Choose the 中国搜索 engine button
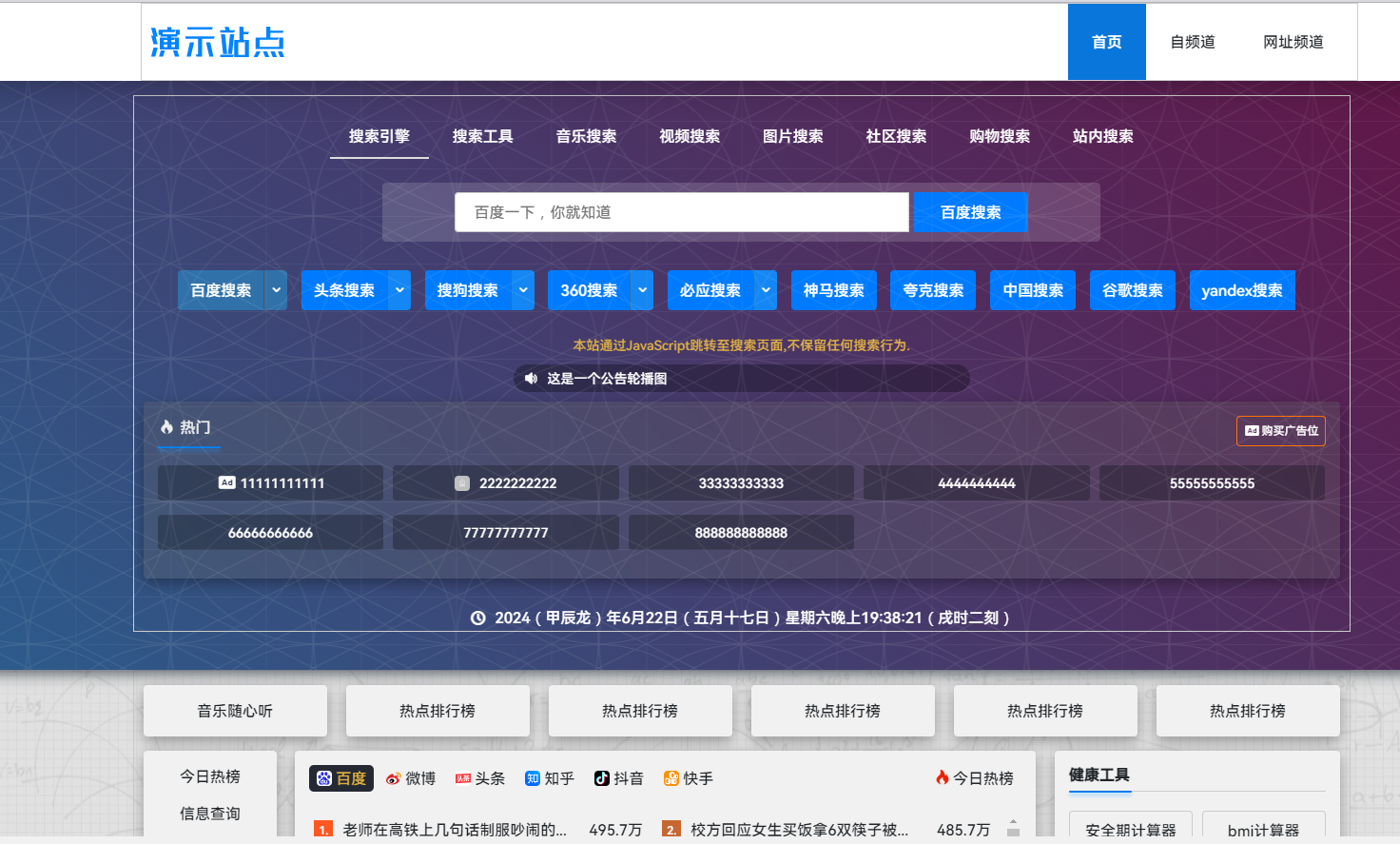Image resolution: width=1400 pixels, height=844 pixels. coord(1033,290)
